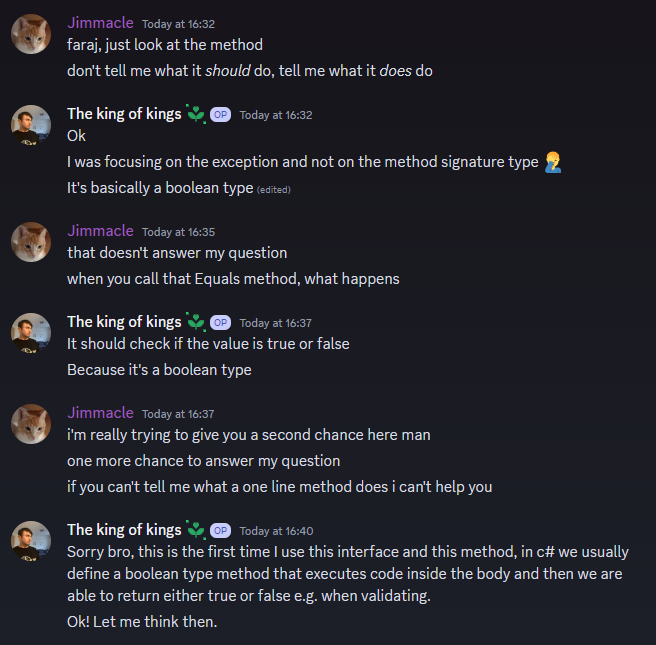Click the sprout new-member icon at 16:40
The width and height of the screenshot is (656, 645).
point(196,530)
